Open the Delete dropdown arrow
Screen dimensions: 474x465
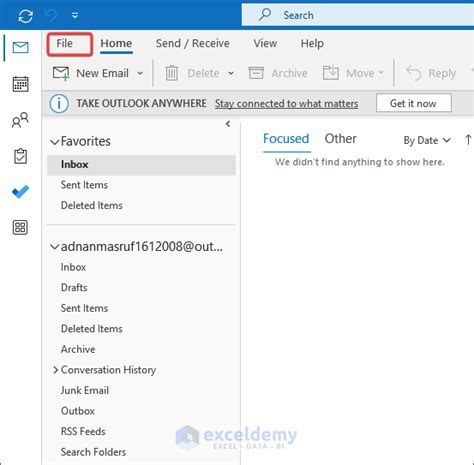pos(231,73)
